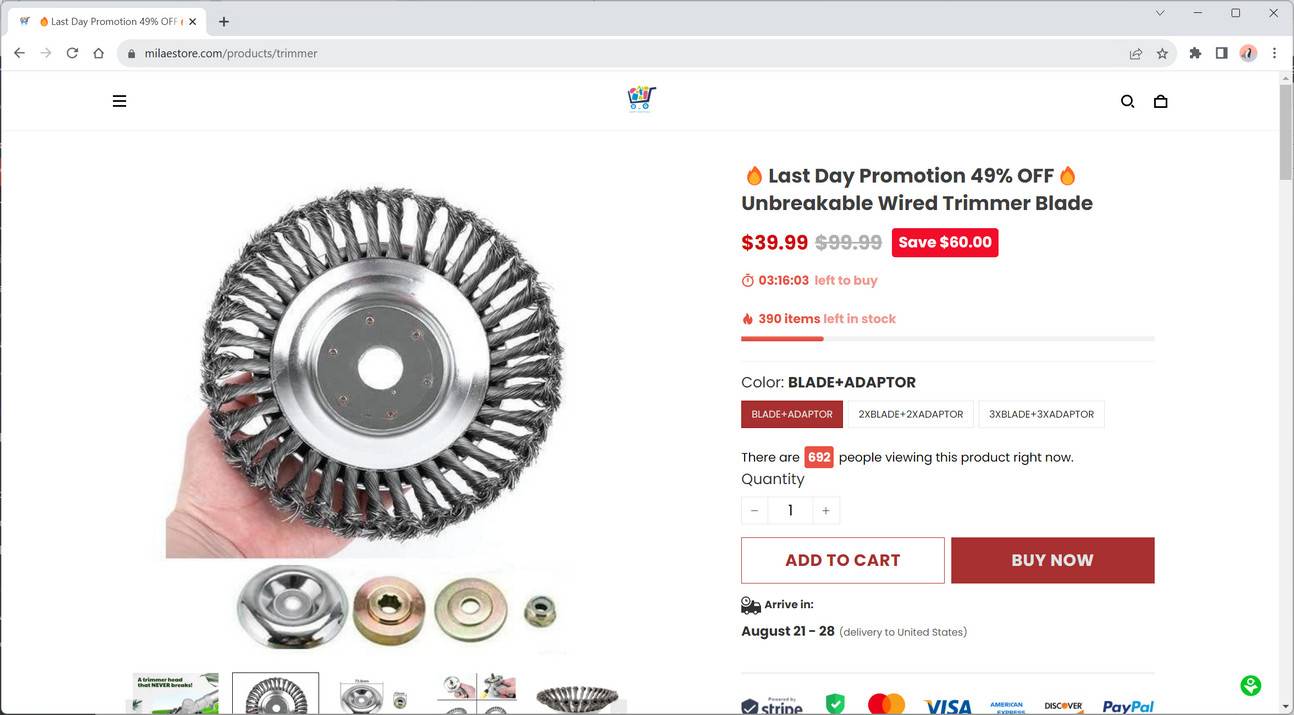This screenshot has width=1294, height=715.
Task: Click the ADD TO CART button
Action: coord(842,560)
